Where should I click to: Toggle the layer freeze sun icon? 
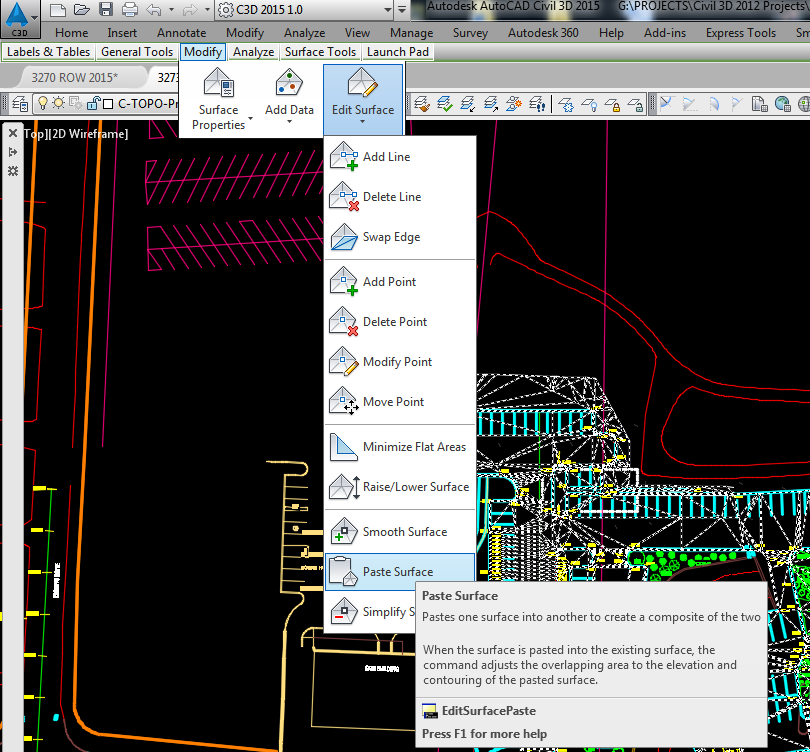coord(59,103)
